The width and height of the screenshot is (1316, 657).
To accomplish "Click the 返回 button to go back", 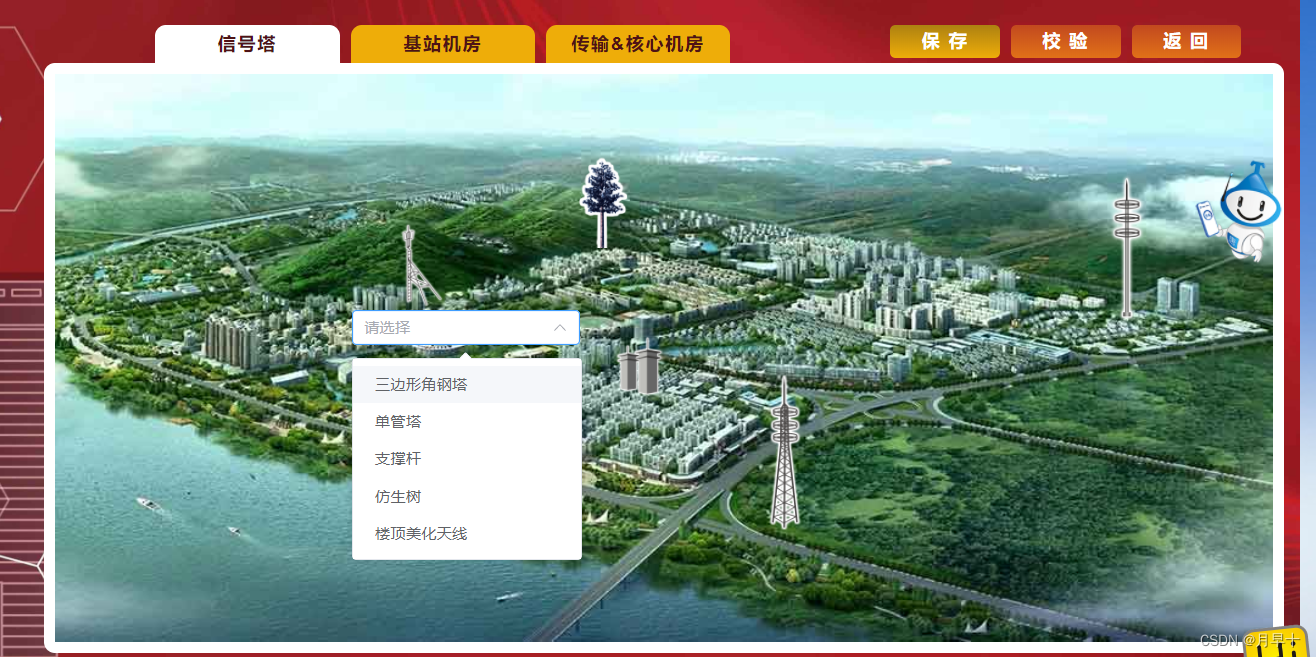I will pyautogui.click(x=1186, y=41).
